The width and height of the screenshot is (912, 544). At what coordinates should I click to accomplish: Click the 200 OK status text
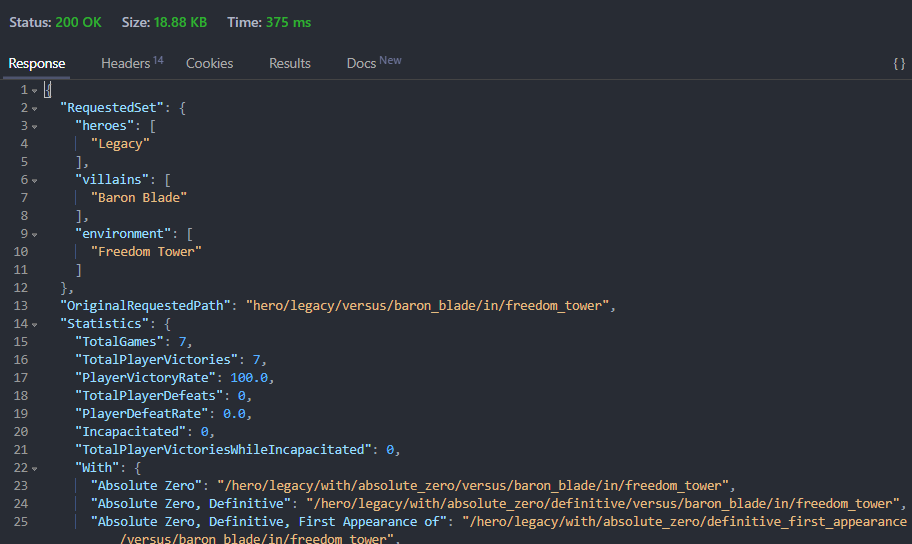(78, 22)
